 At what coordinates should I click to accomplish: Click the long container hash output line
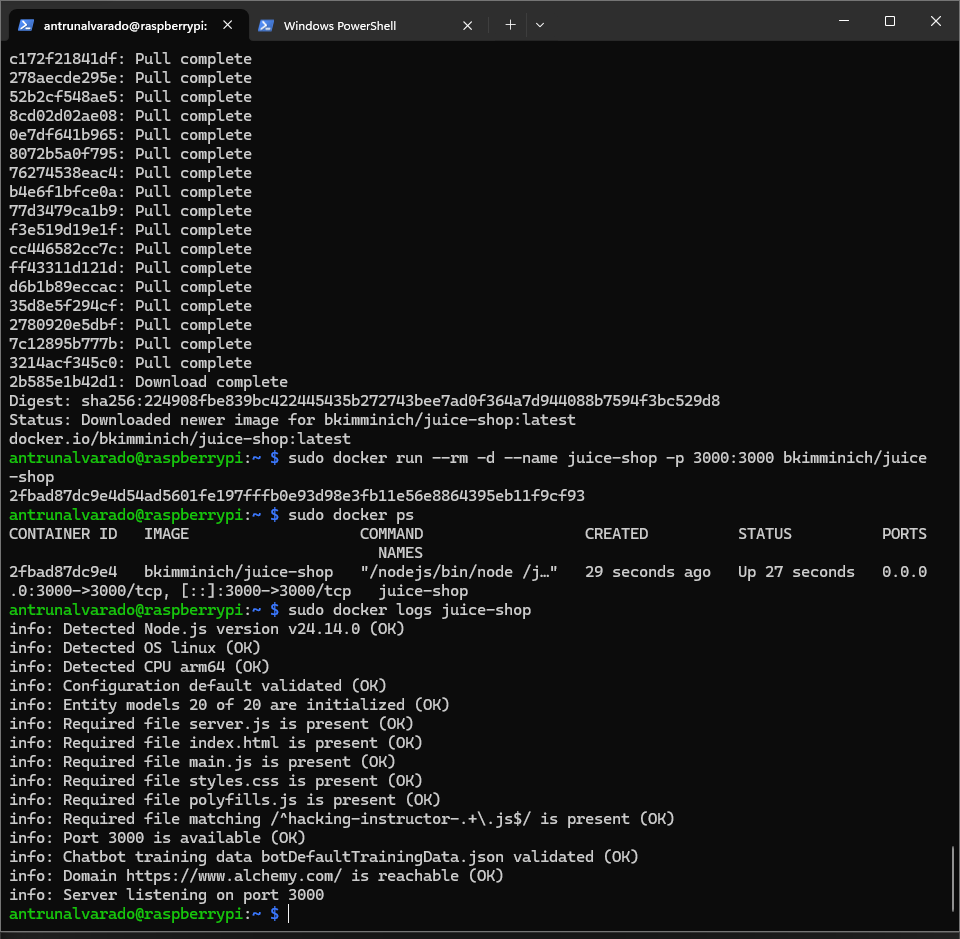tap(297, 496)
